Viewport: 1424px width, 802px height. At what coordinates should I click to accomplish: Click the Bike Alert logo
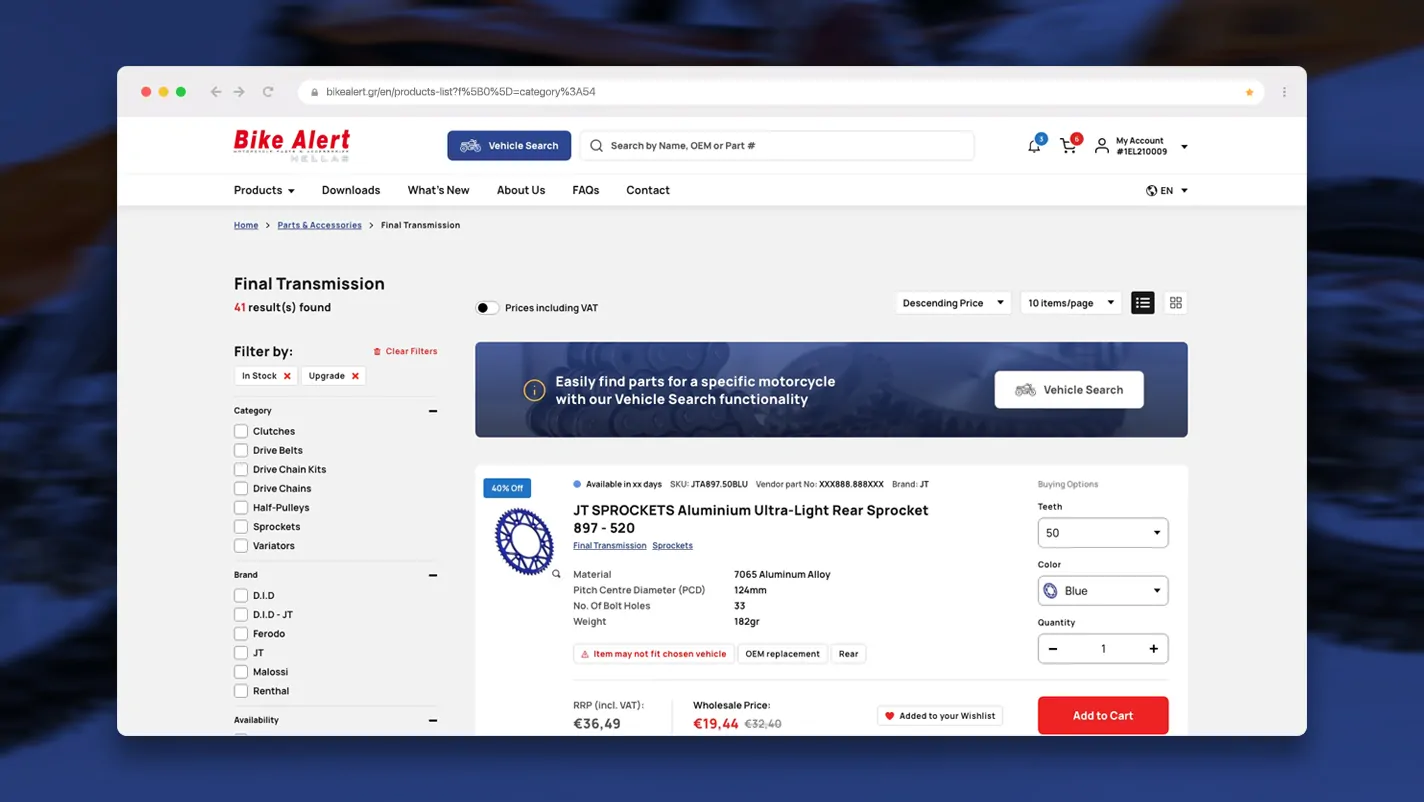coord(292,145)
